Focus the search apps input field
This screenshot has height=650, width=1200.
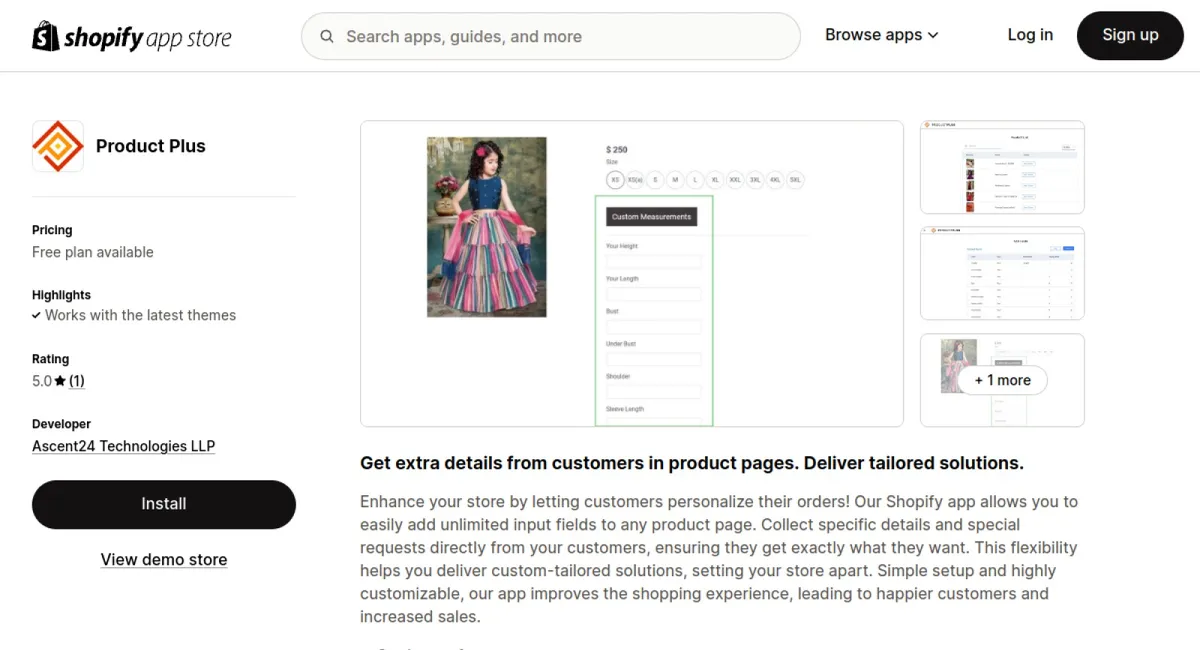pos(551,37)
